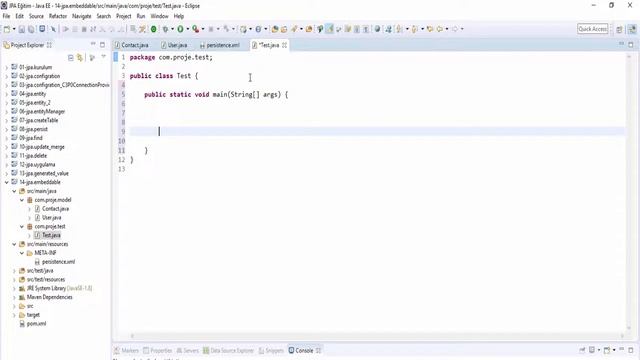Open the Navigate menu
The height and width of the screenshot is (360, 640).
(x=82, y=16)
